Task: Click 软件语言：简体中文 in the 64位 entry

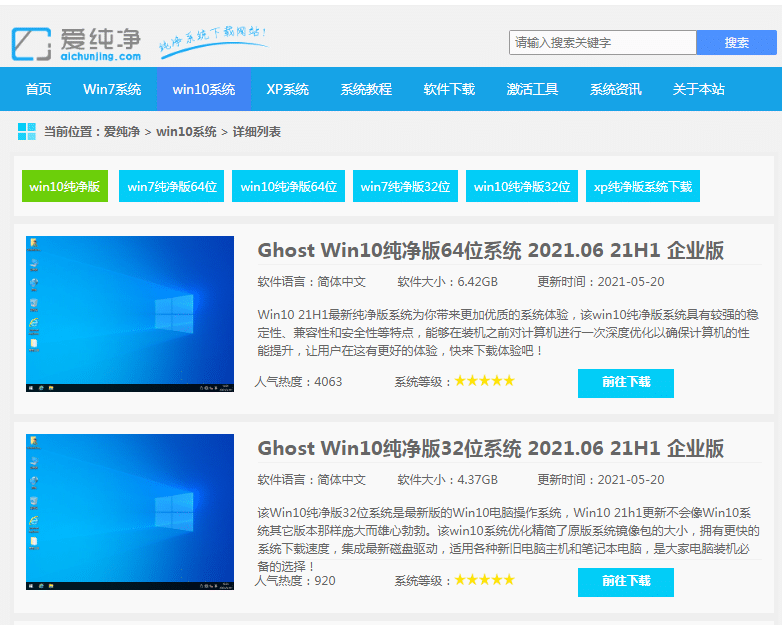Action: (x=312, y=282)
